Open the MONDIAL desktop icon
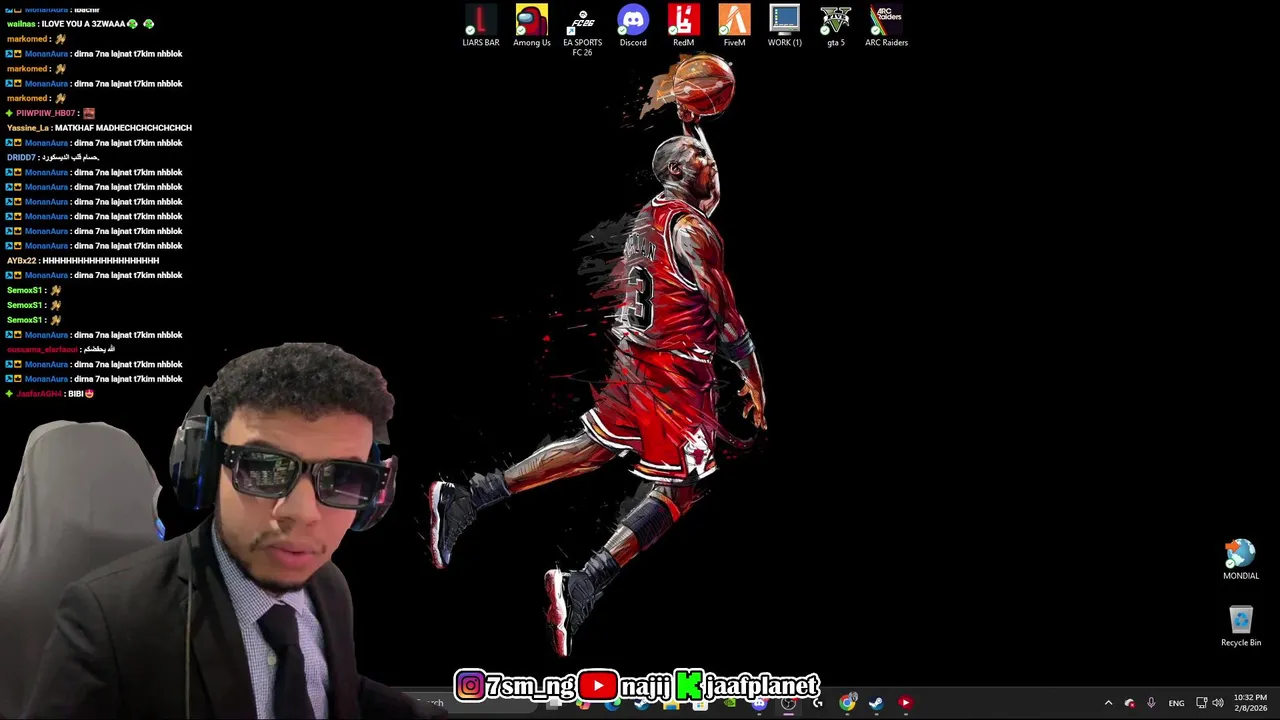Screen dimensions: 1280x720 [1241, 560]
